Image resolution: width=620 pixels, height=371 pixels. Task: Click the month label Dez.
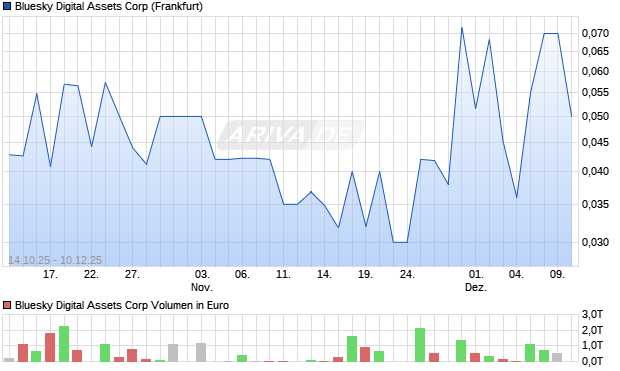tap(476, 287)
